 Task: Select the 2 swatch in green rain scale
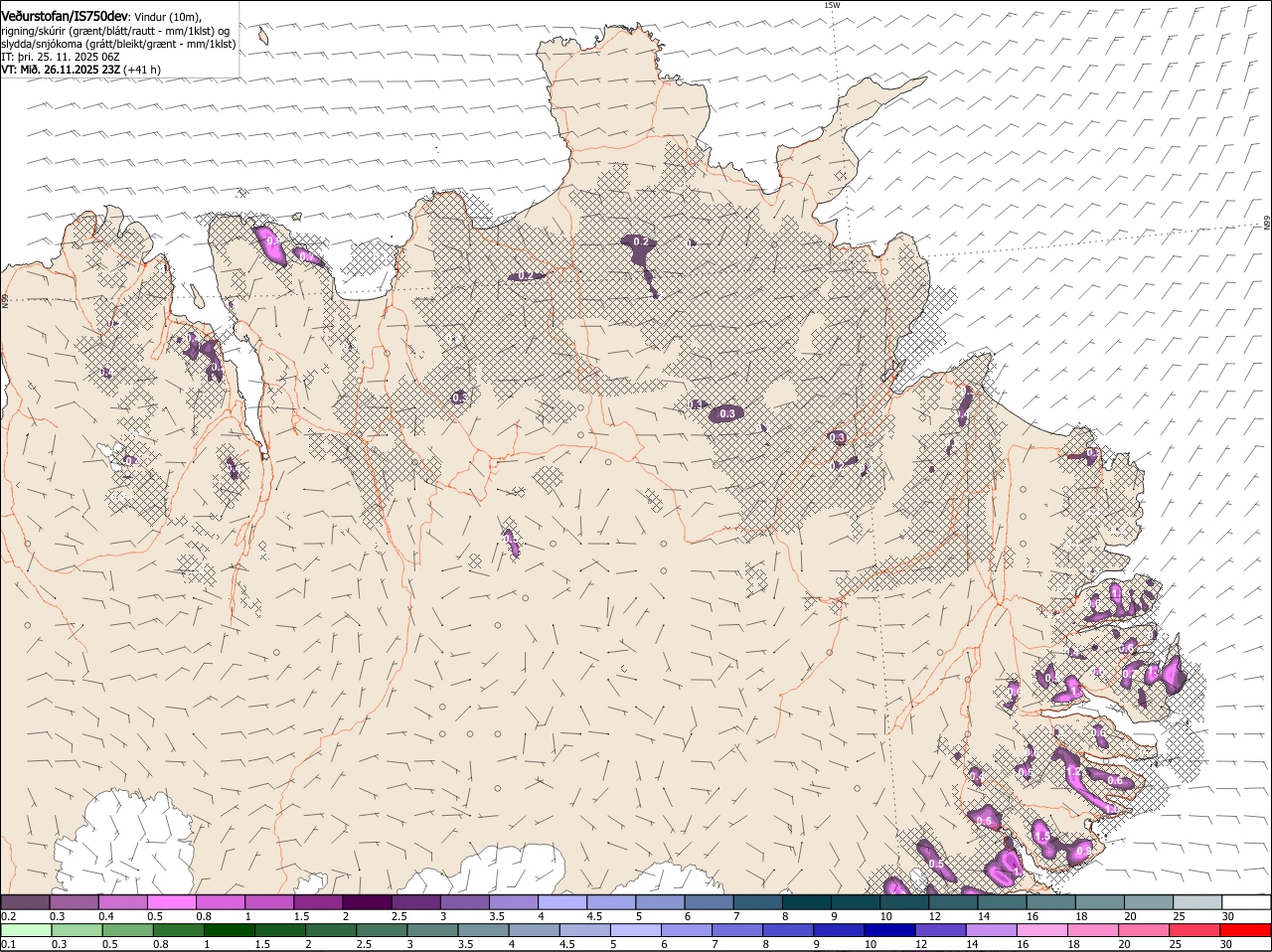coord(331,930)
